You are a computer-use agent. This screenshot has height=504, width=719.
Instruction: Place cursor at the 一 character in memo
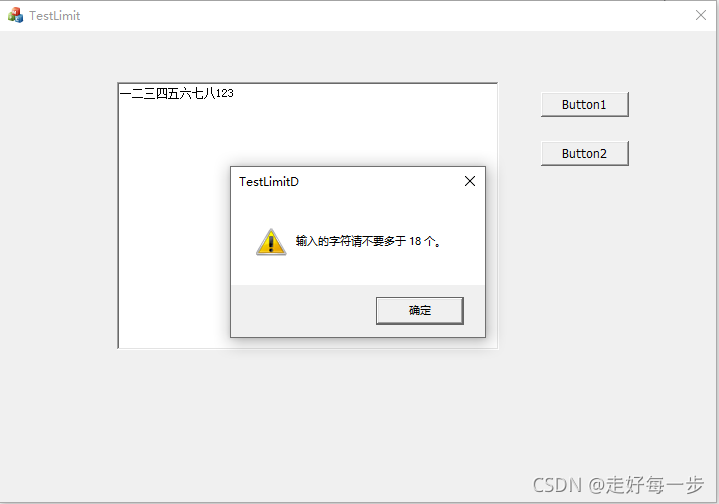point(125,94)
